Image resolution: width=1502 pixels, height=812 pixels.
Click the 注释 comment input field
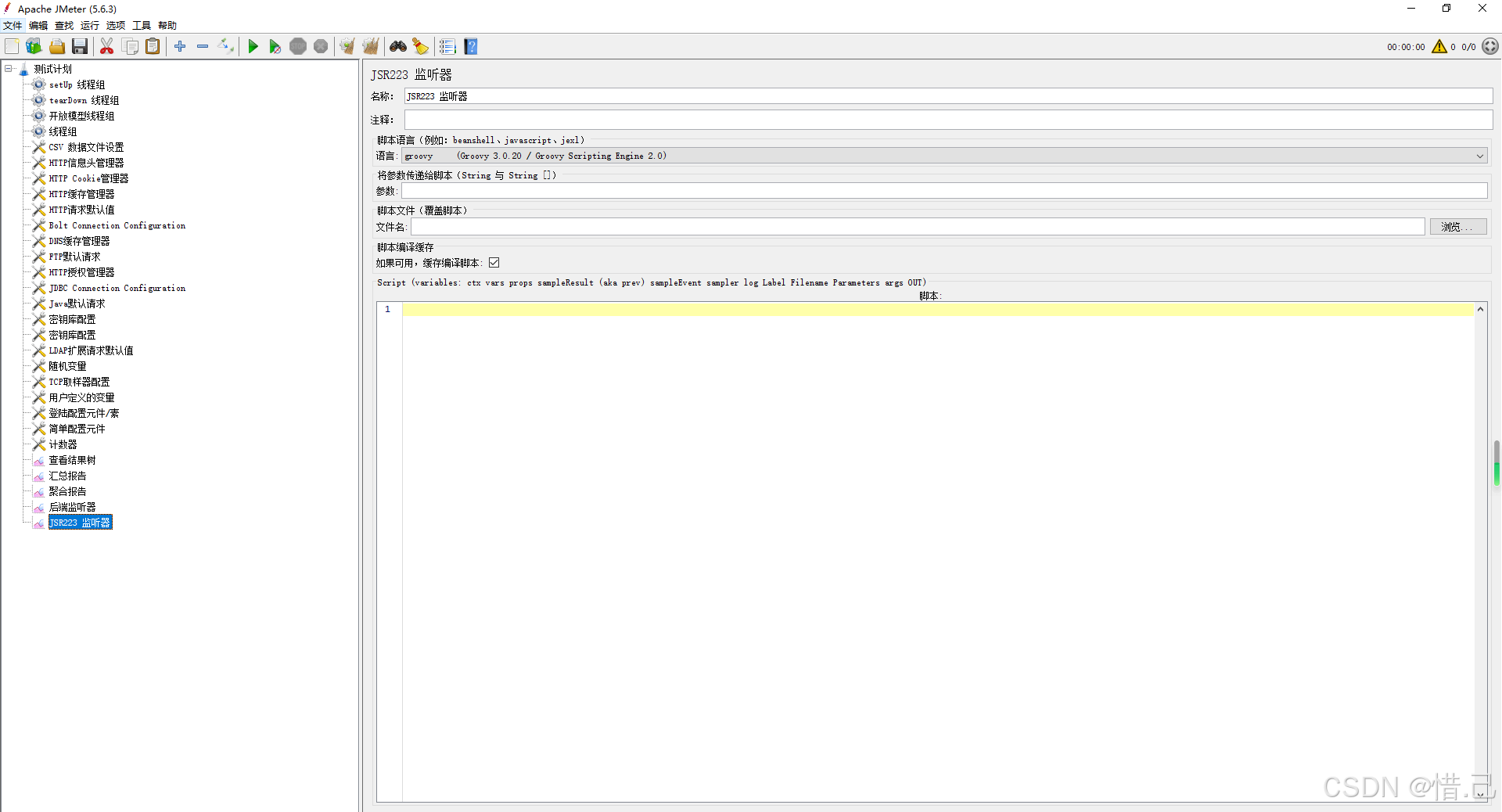pyautogui.click(x=948, y=120)
